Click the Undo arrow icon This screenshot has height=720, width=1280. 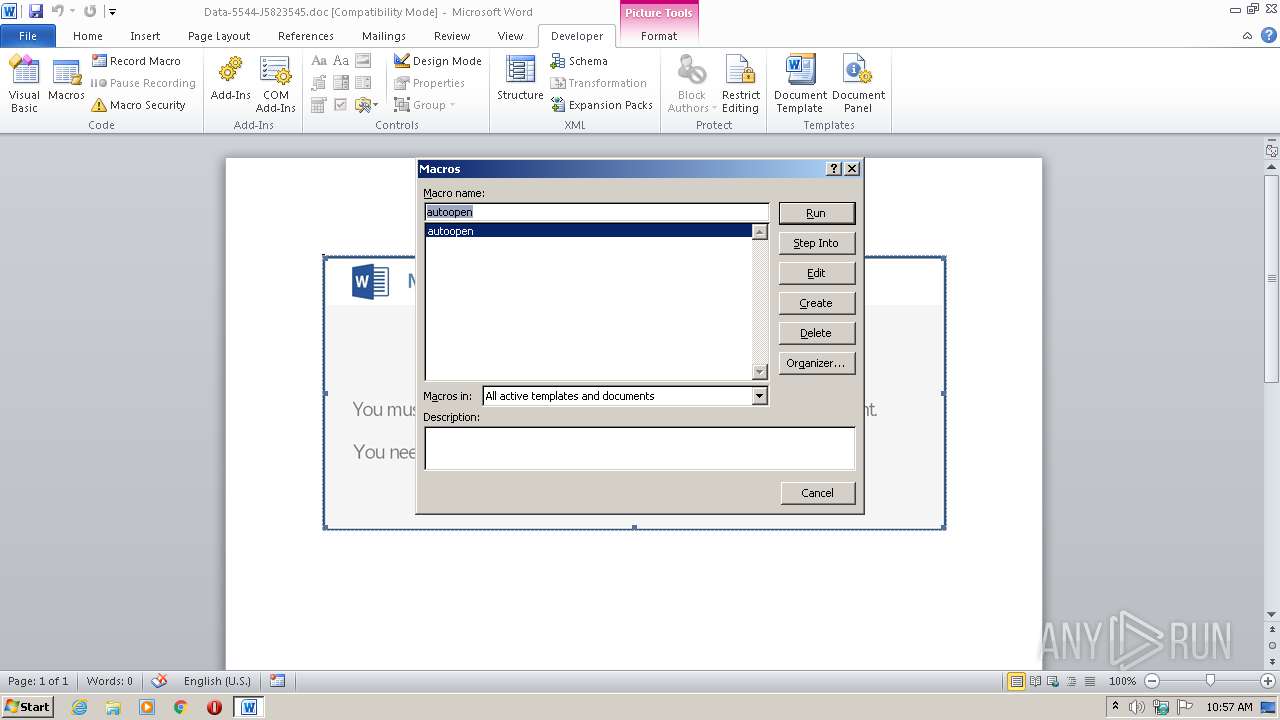(x=57, y=11)
